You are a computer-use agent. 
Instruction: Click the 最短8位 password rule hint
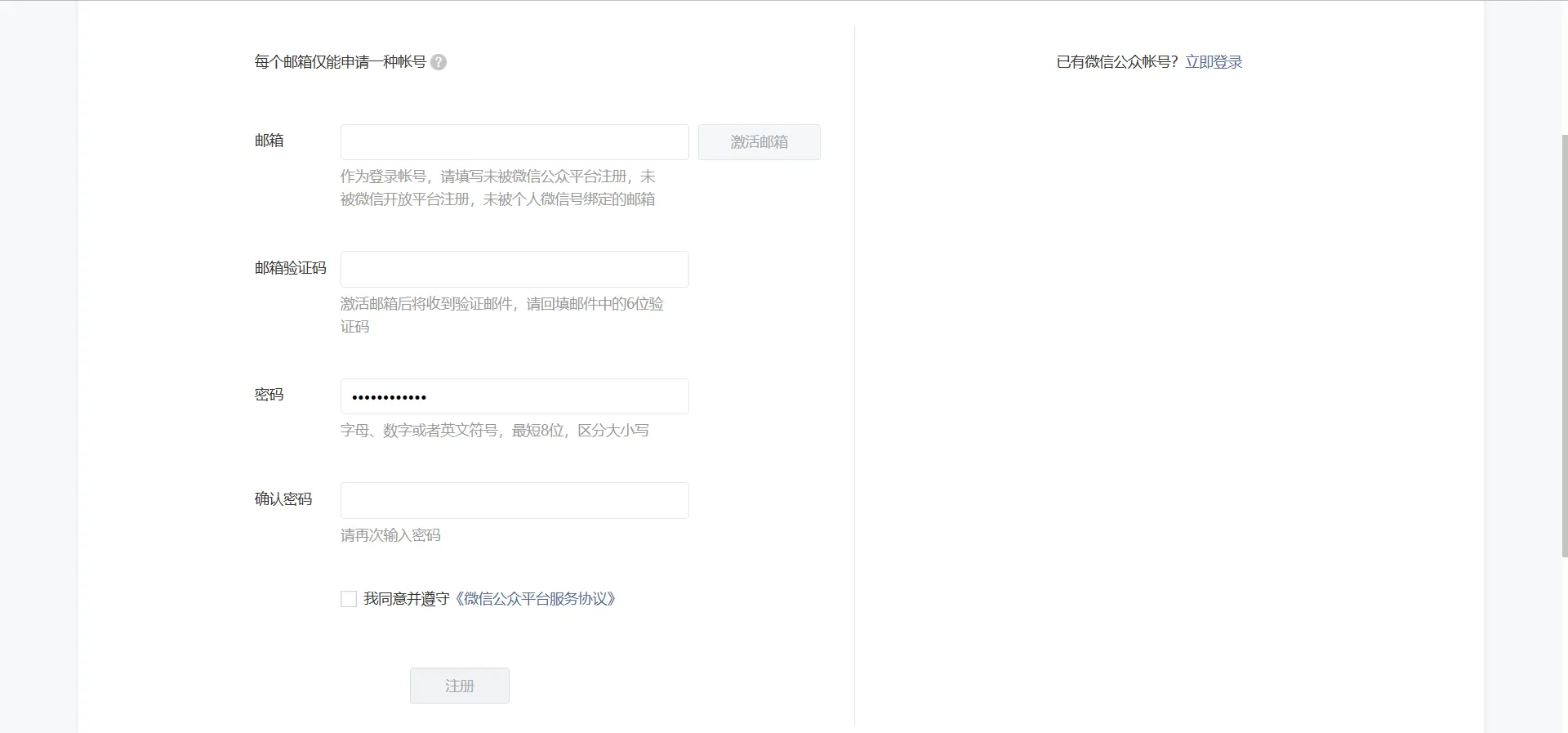click(x=538, y=431)
